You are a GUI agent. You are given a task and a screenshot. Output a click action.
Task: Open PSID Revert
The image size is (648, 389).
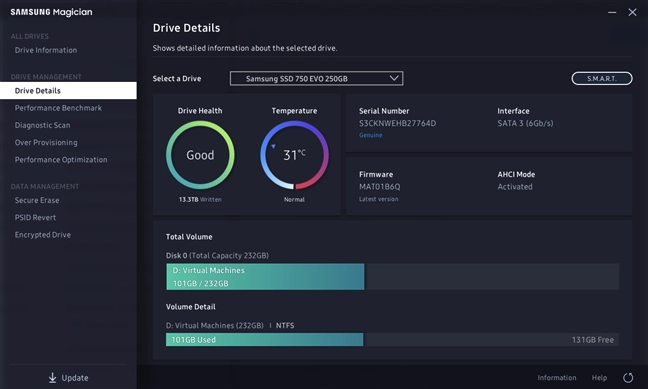pyautogui.click(x=35, y=217)
